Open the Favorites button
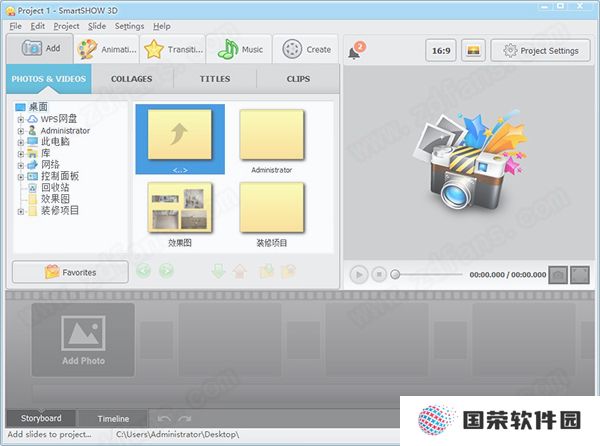Screen dimensions: 600x446 point(70,272)
